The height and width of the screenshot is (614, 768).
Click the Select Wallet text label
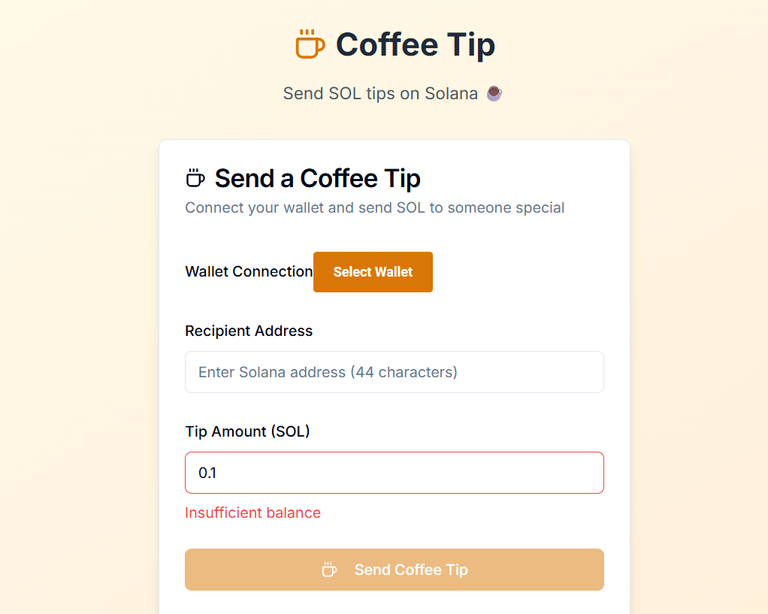click(373, 272)
